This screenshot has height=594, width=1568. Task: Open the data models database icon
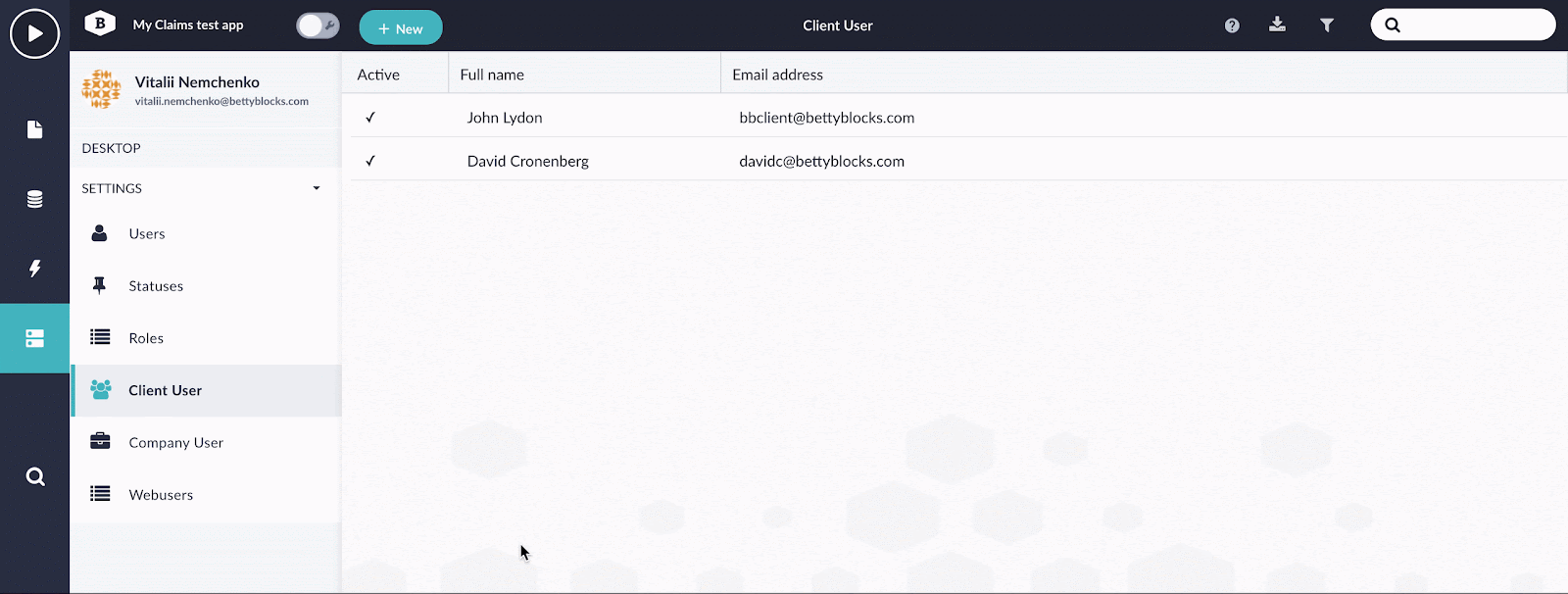pos(34,200)
